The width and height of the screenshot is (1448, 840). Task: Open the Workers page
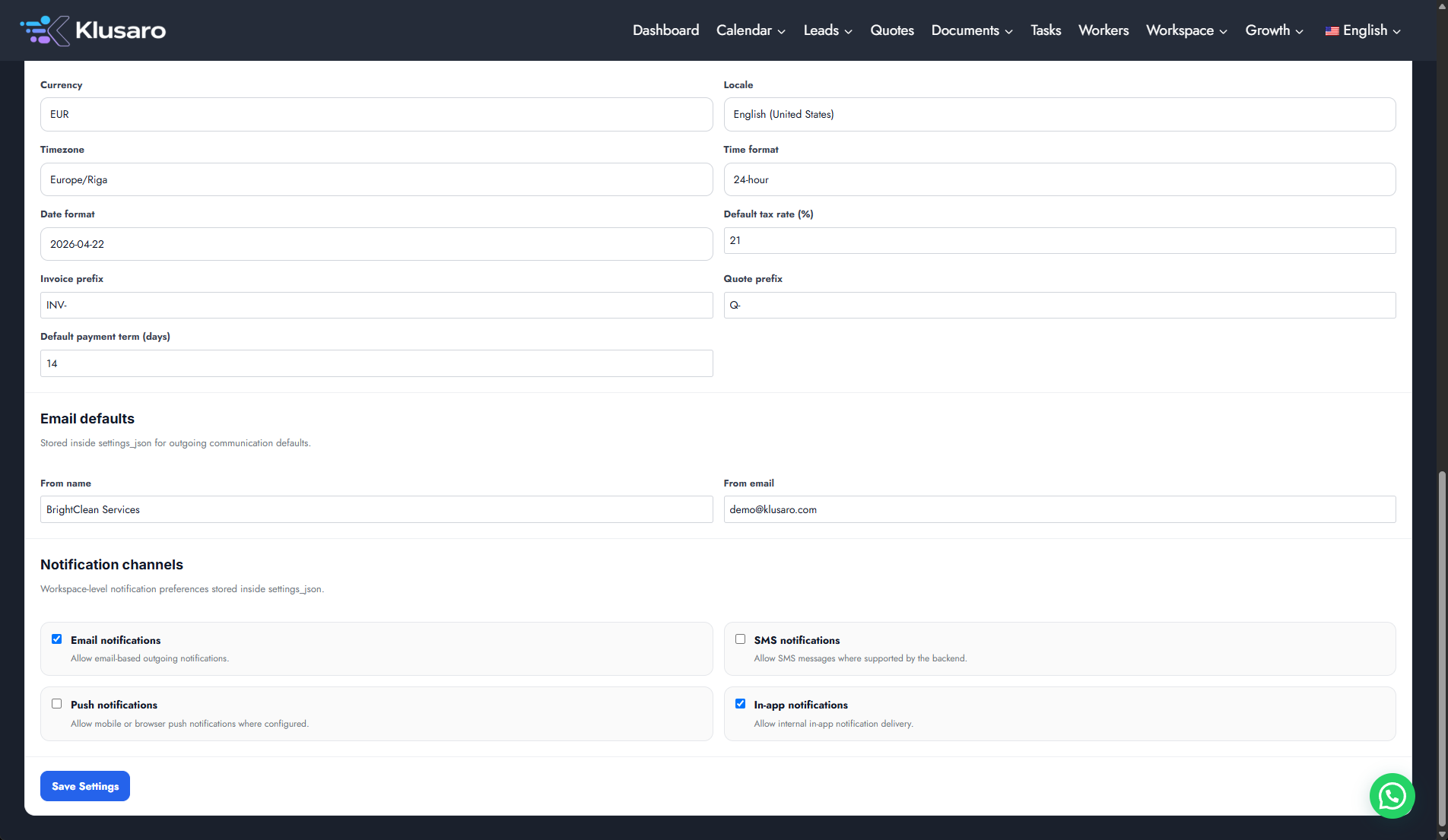point(1103,30)
